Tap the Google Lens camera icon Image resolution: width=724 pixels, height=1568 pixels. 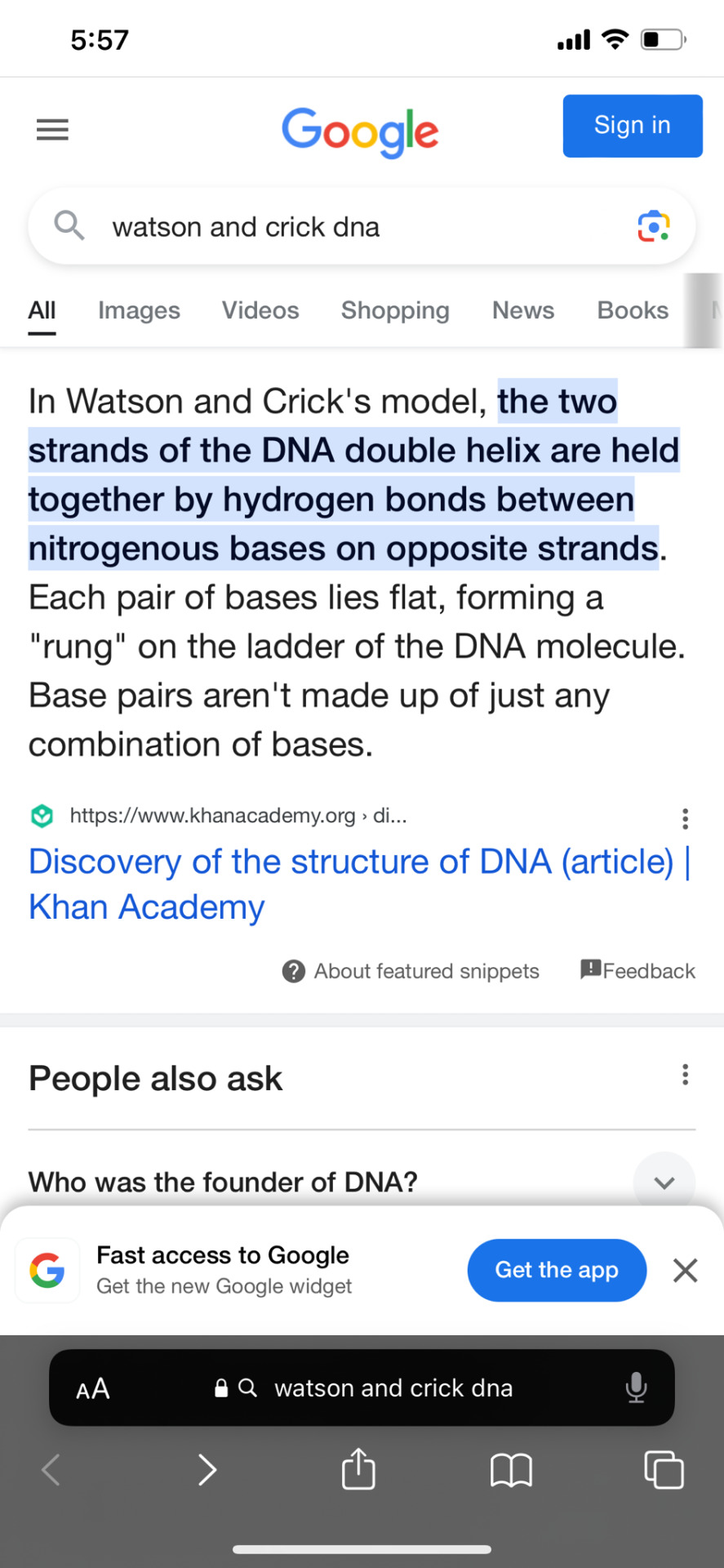point(653,226)
